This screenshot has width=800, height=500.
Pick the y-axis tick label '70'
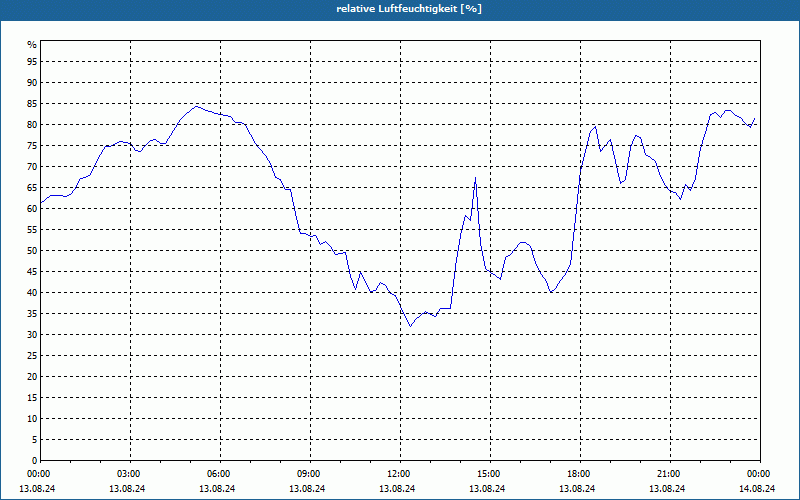tap(32, 166)
